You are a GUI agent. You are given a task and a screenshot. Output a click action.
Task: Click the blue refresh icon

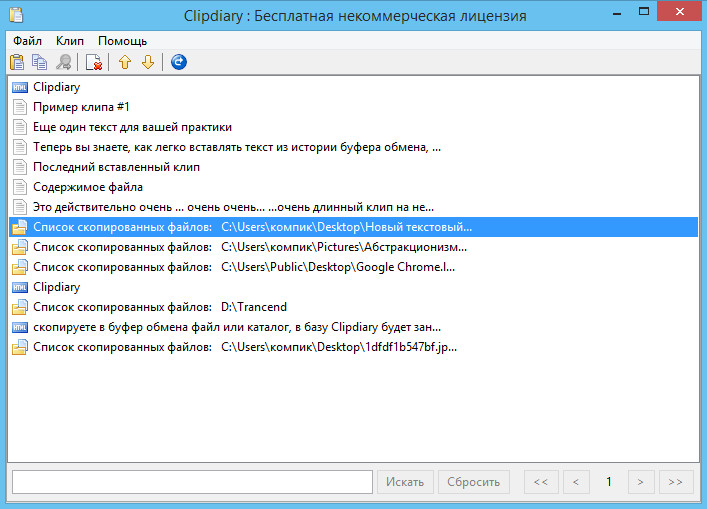[x=179, y=62]
